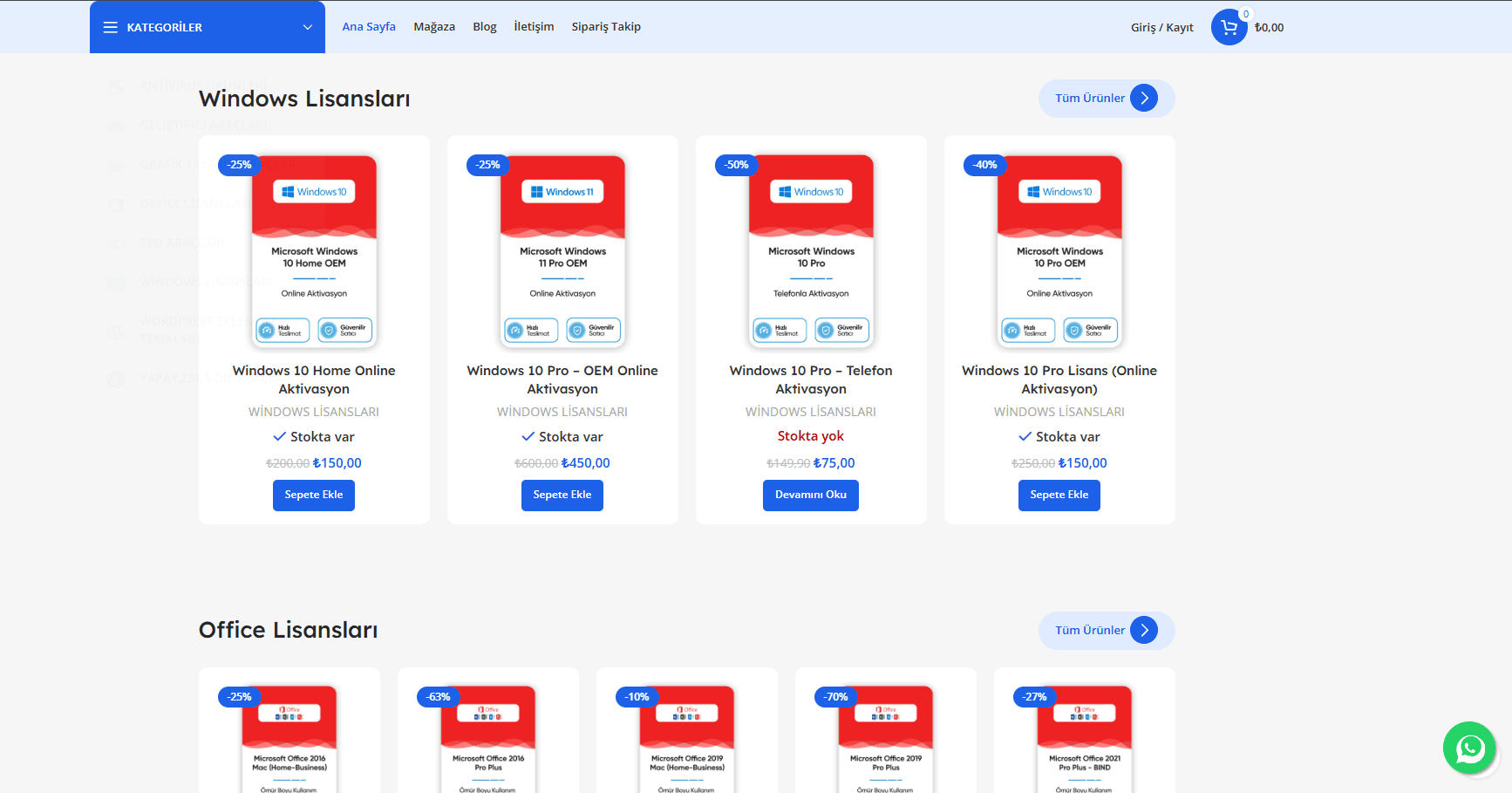This screenshot has height=793, width=1512.
Task: Click Office 2016 Pro Plus product image
Action: (x=488, y=739)
